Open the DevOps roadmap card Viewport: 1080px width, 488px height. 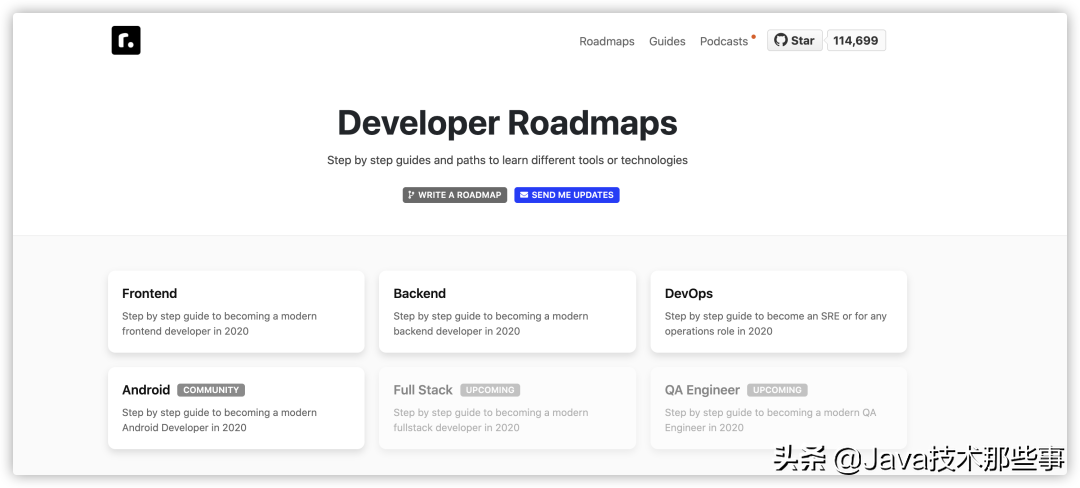779,312
